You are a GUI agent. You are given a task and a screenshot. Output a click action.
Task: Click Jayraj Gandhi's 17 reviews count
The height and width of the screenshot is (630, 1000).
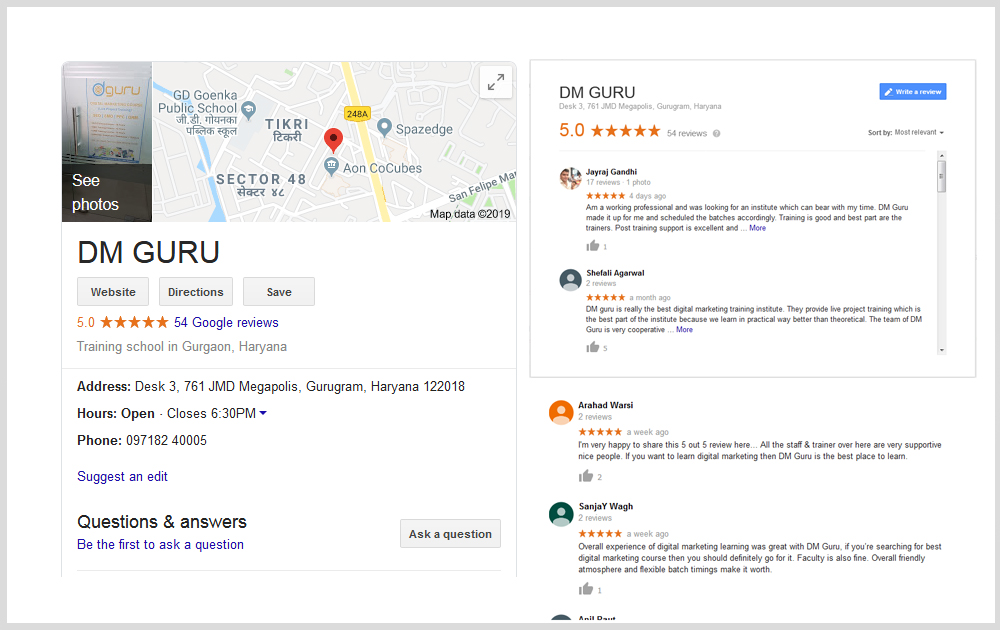click(x=603, y=182)
